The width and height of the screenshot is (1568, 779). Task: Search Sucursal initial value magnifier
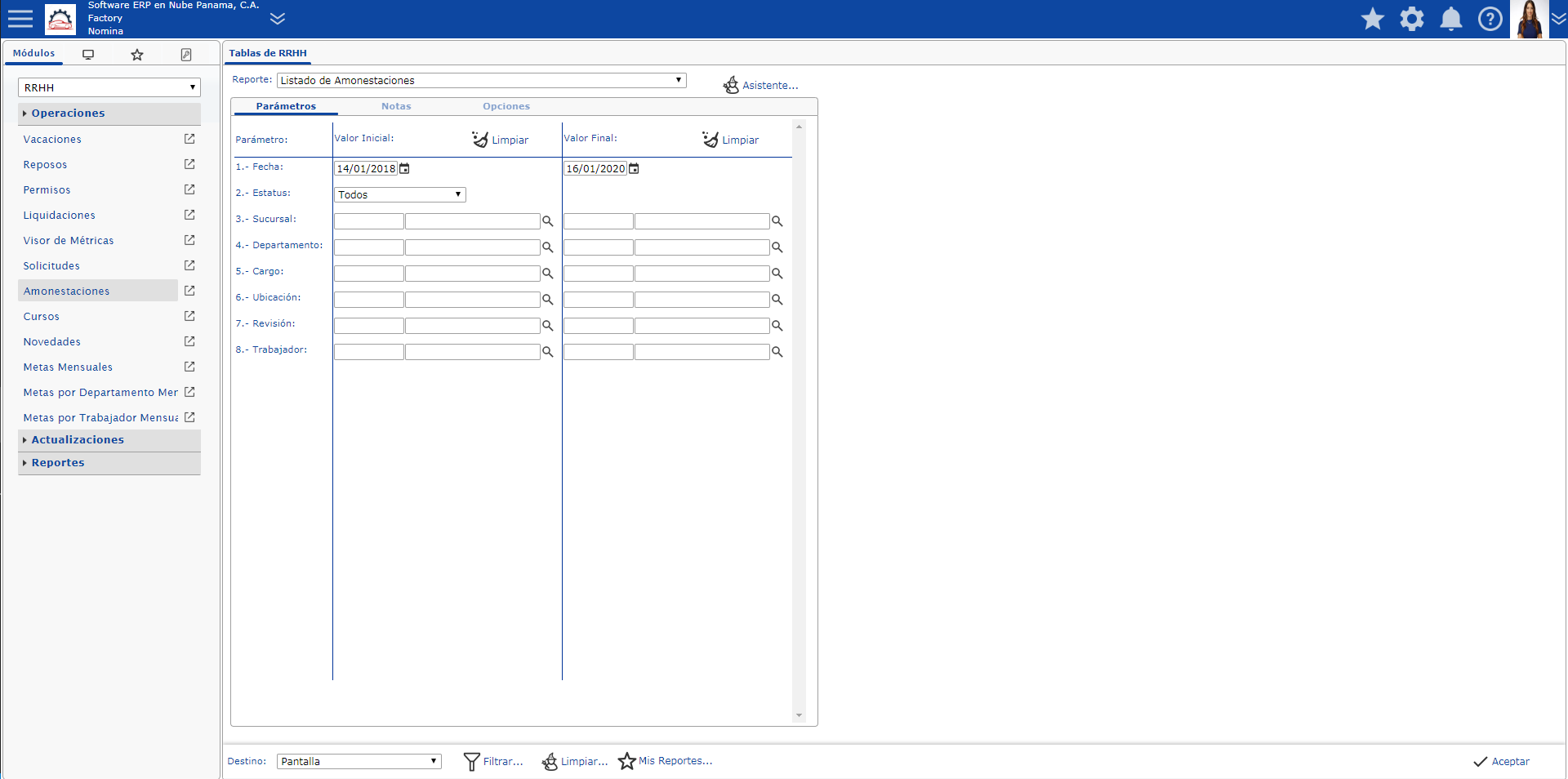coord(548,221)
